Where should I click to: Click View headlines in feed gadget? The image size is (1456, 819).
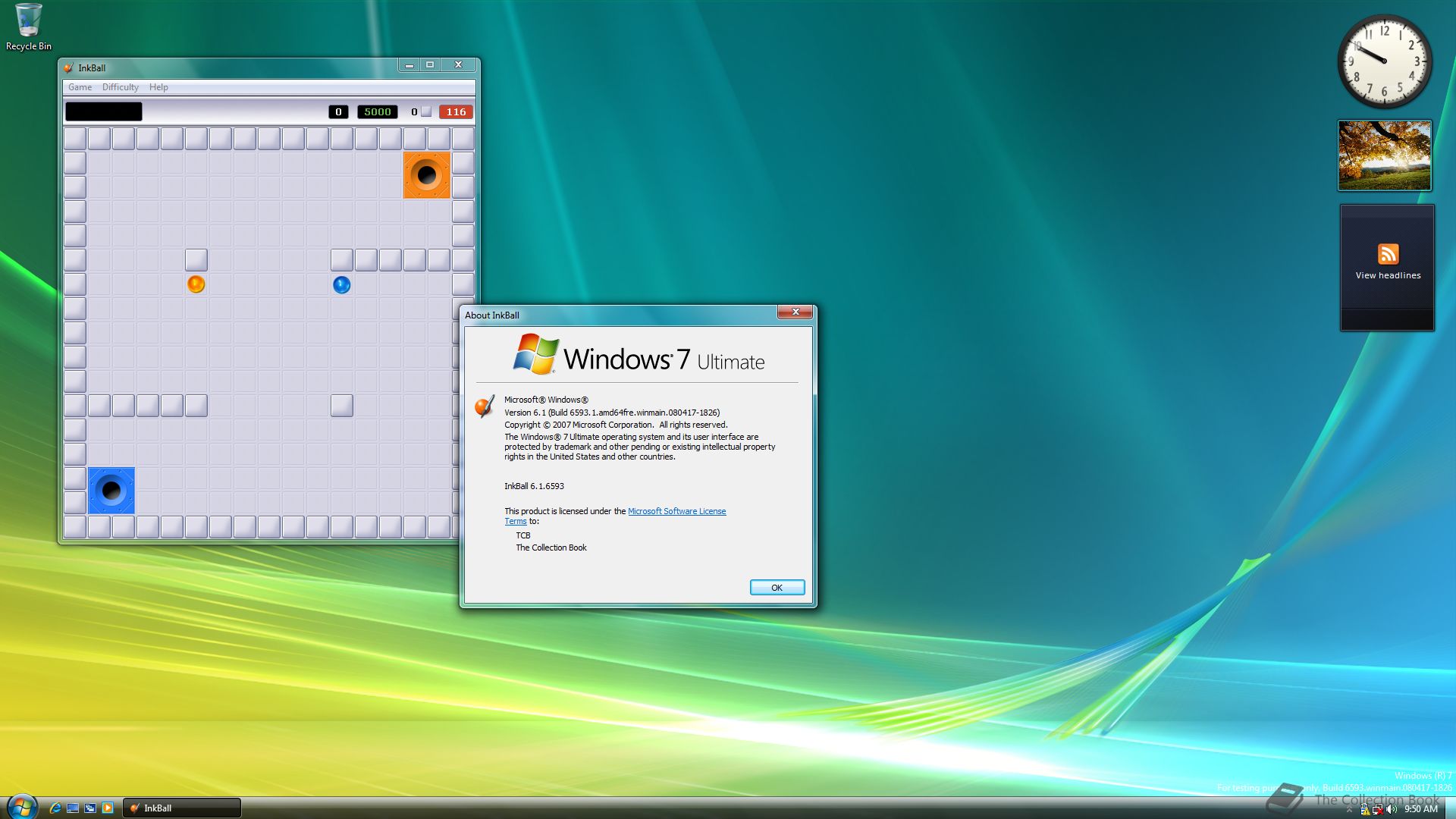pos(1388,275)
